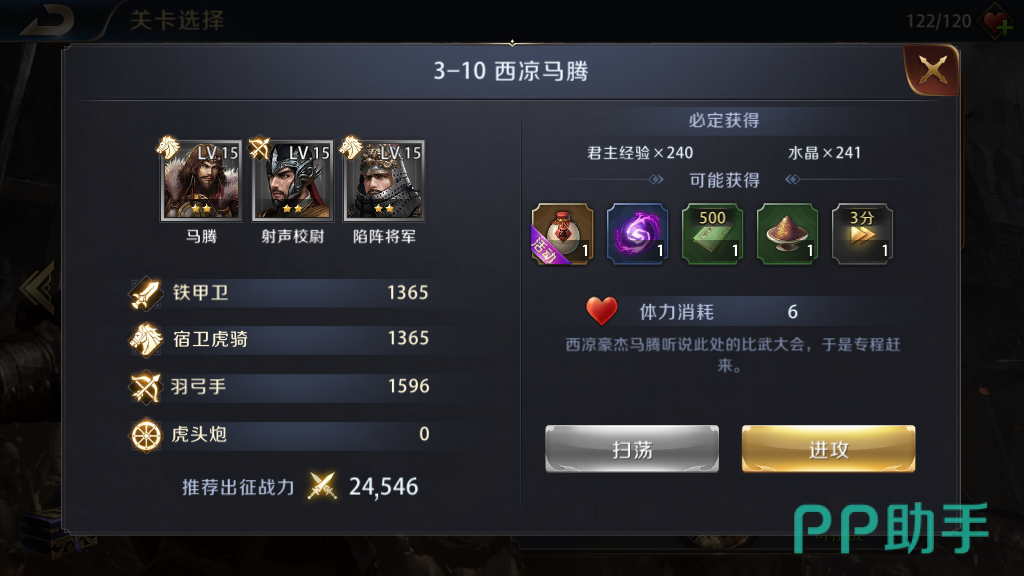Tap the 3分 speed-up reward icon
Viewport: 1024px width, 576px height.
pos(862,234)
